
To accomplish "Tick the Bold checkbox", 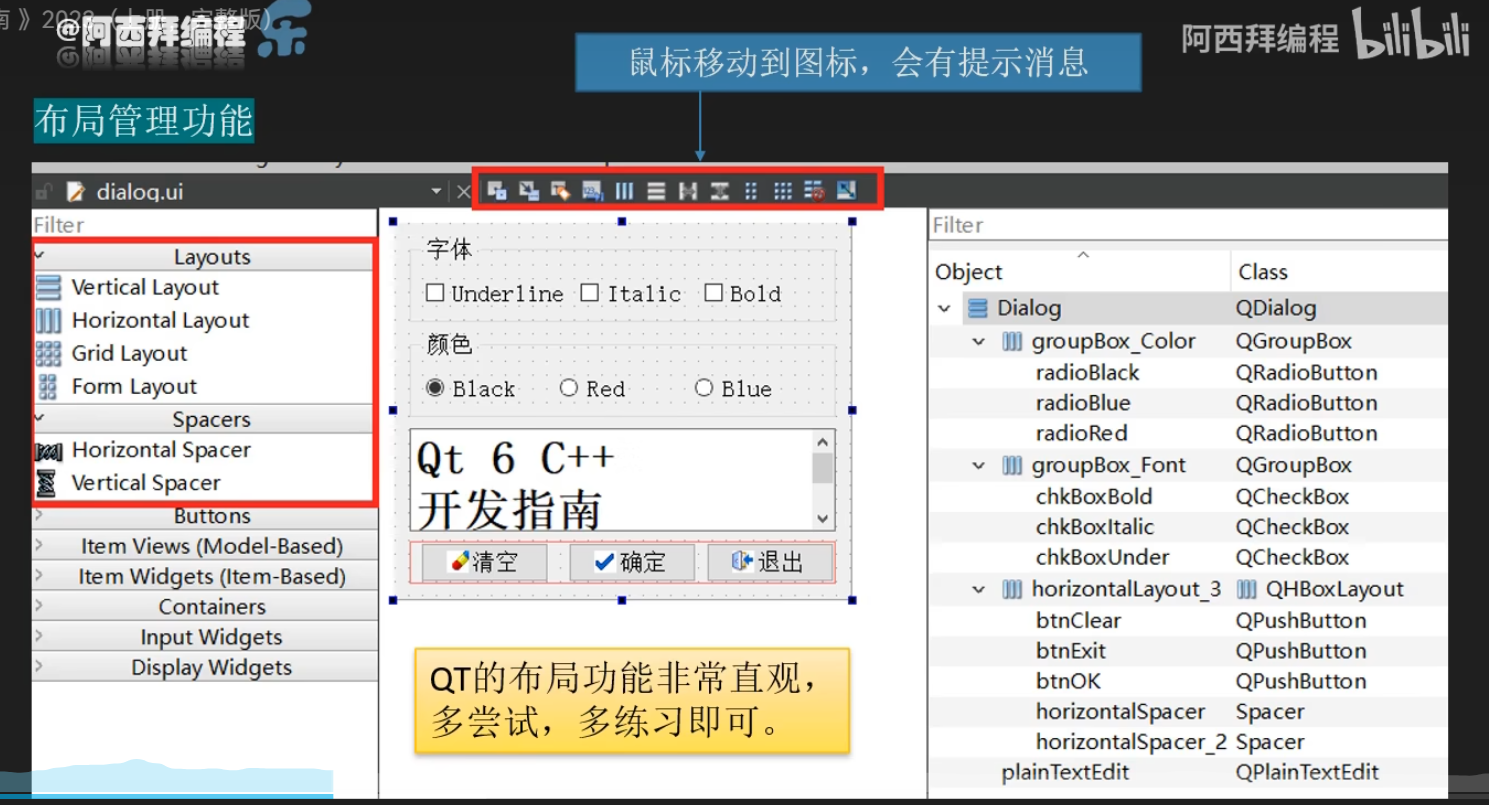I will (x=713, y=293).
